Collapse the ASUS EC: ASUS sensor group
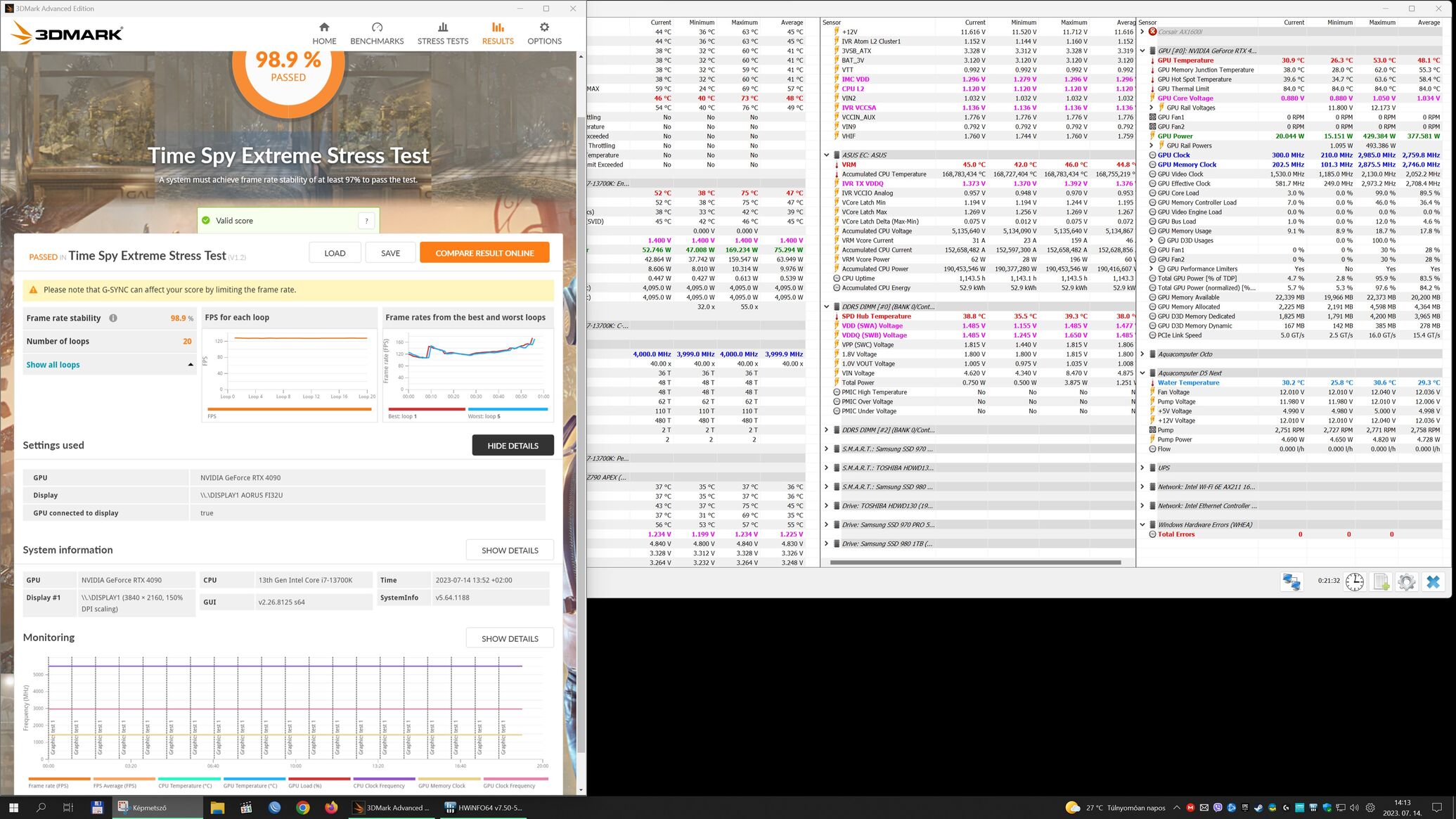 pos(827,155)
